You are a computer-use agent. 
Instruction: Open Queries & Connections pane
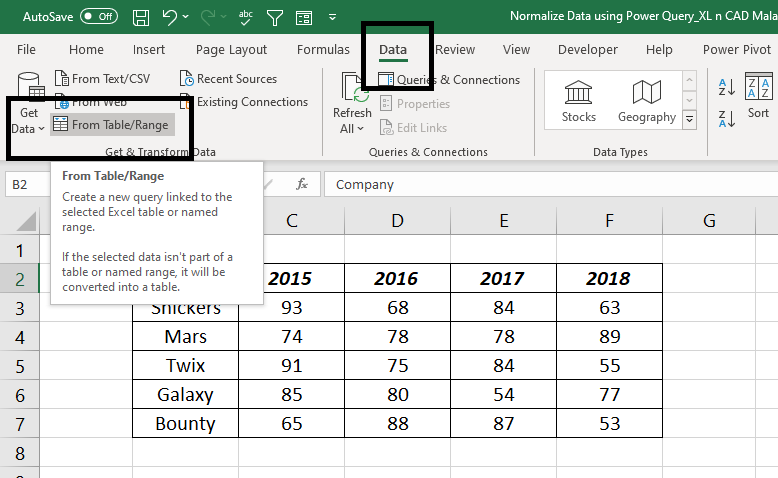point(449,80)
